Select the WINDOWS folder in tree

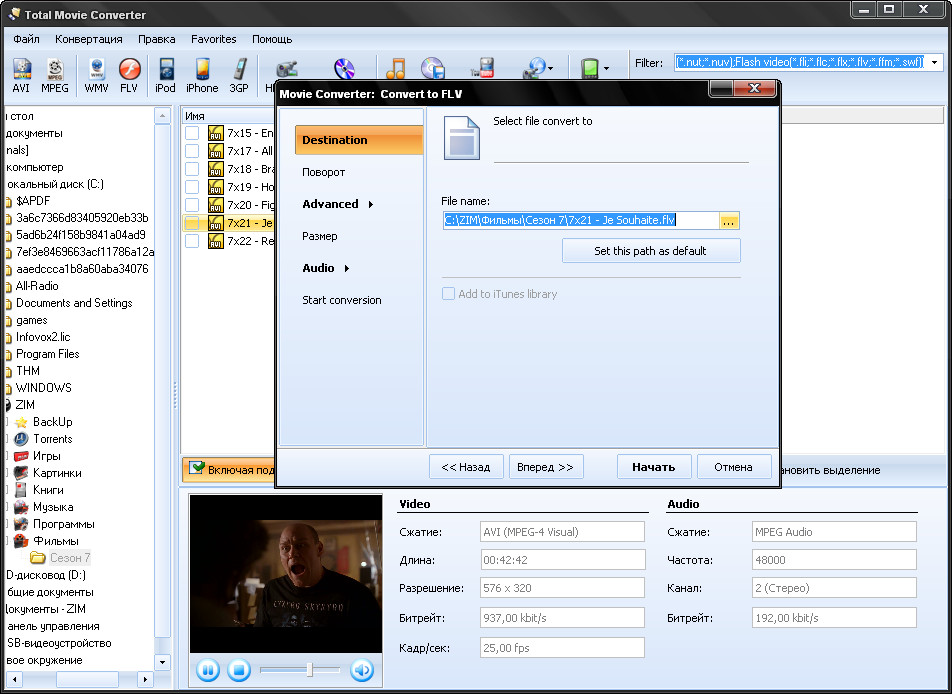43,388
